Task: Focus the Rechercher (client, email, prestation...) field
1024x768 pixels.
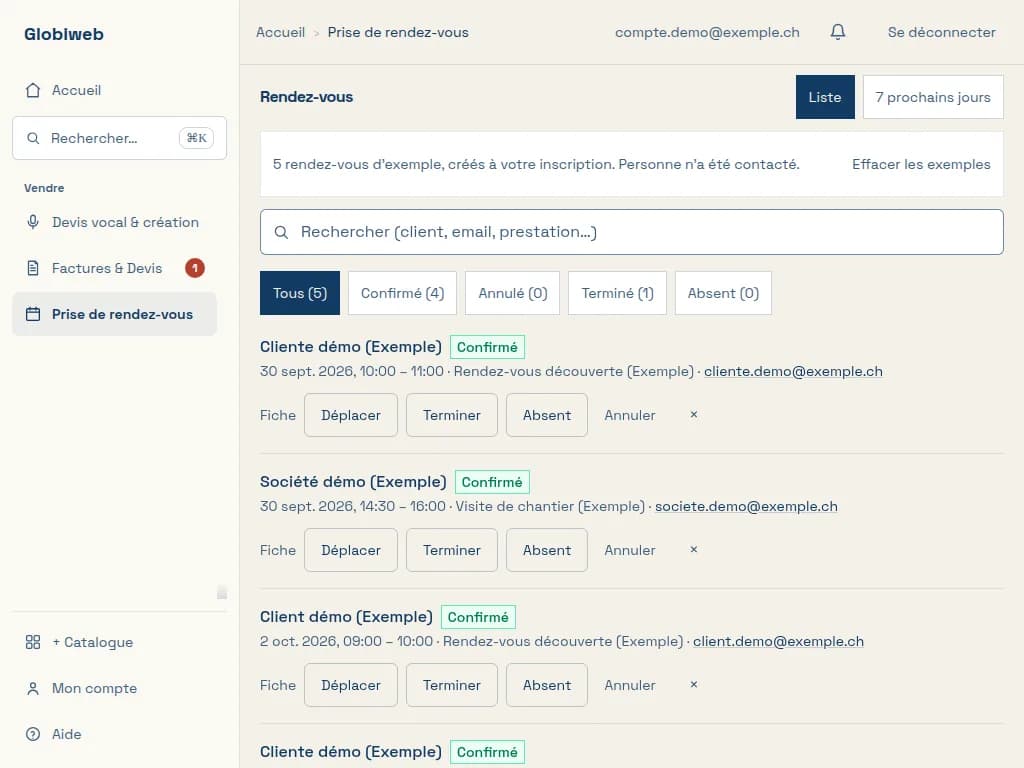Action: tap(632, 232)
